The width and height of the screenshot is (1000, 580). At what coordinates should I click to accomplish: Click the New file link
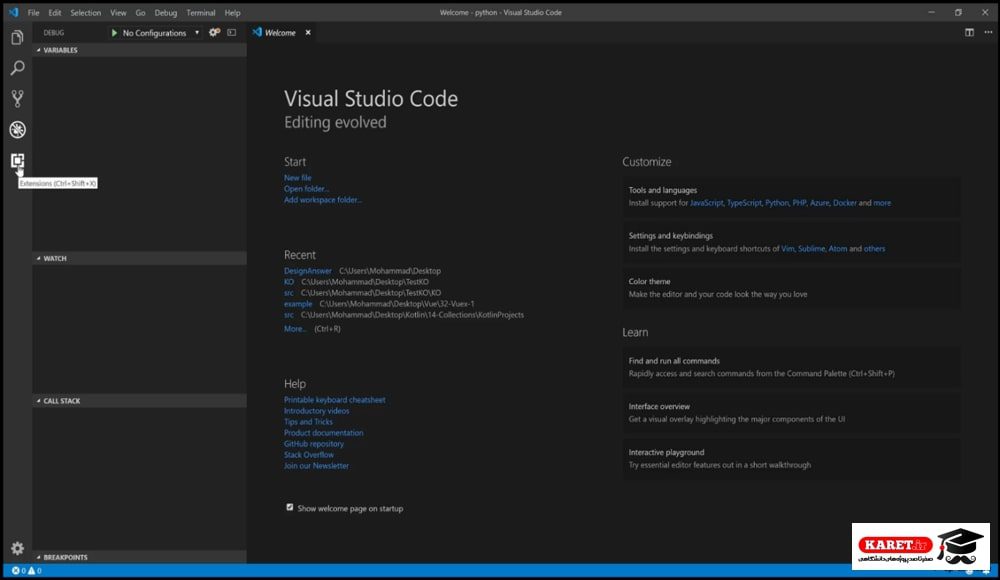tap(298, 178)
